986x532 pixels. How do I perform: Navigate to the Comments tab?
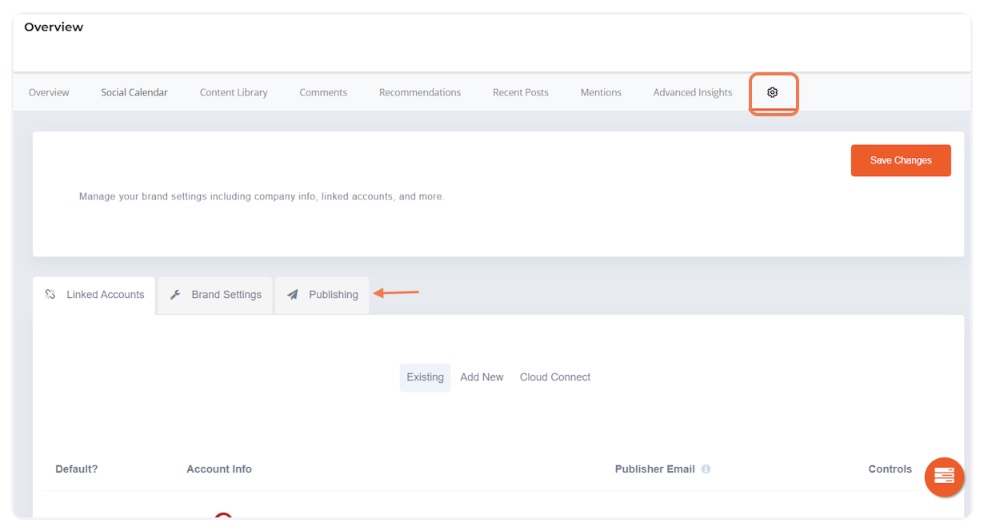(x=323, y=93)
